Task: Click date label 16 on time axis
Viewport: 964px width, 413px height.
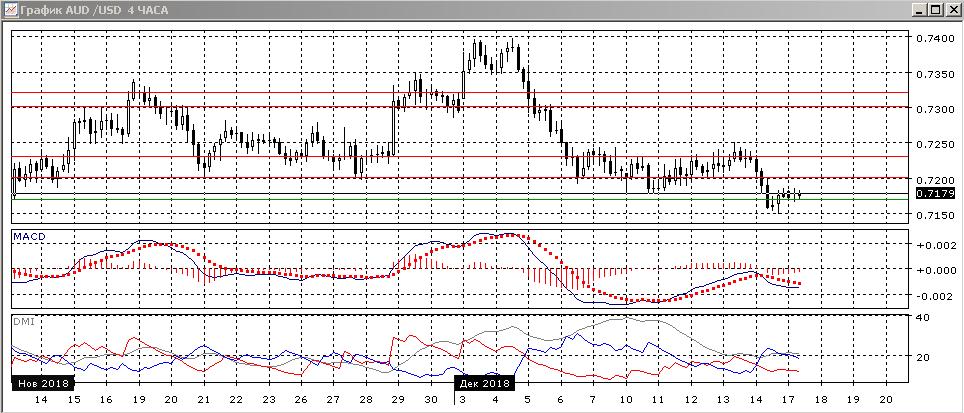Action: click(105, 399)
